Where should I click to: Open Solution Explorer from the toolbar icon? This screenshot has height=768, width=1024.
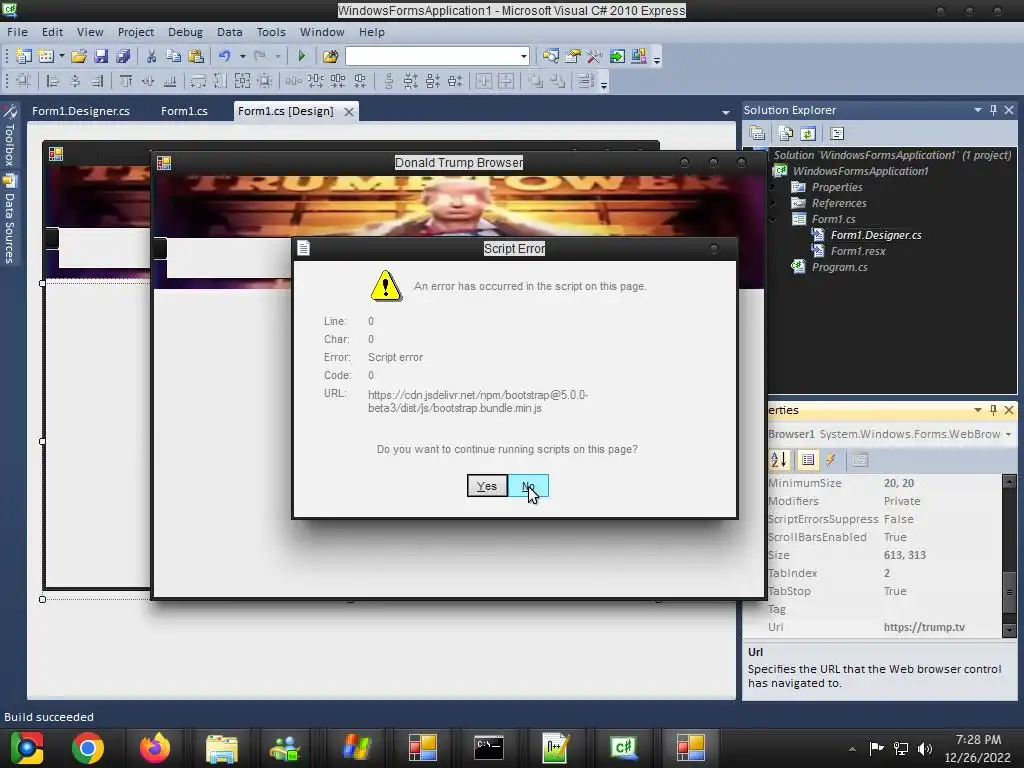click(551, 56)
